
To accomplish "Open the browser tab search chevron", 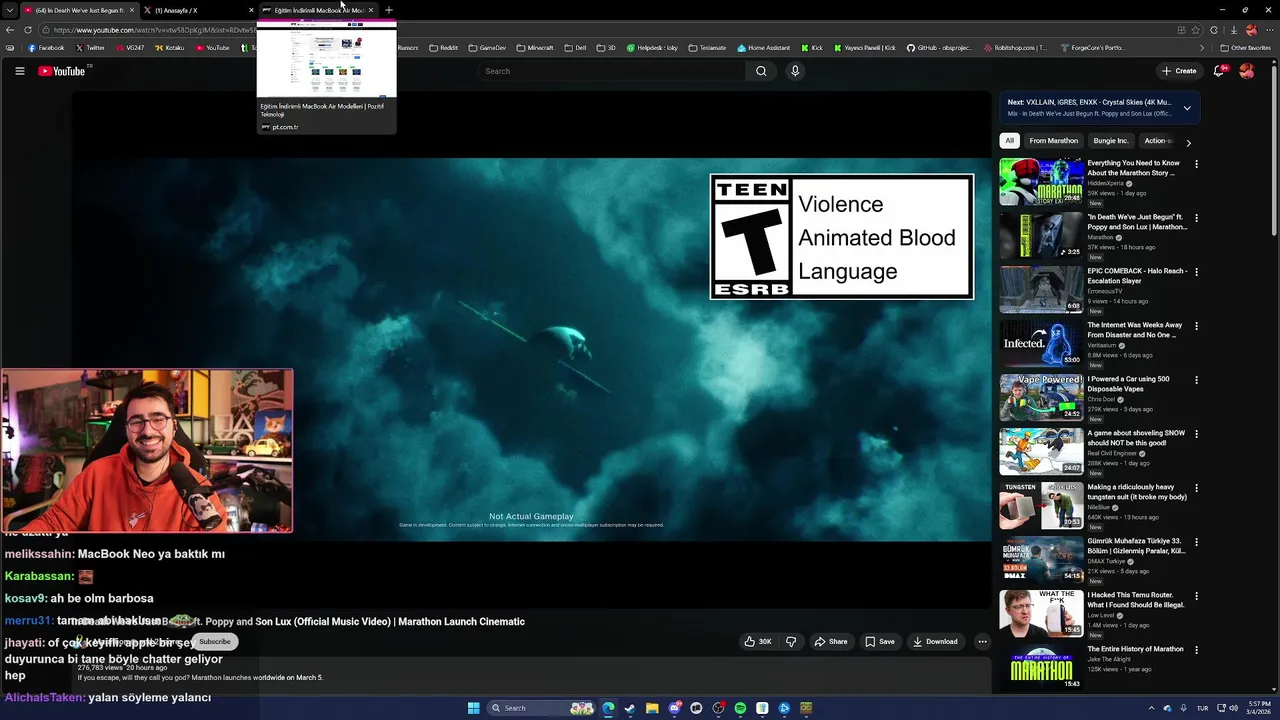I will pos(9,10).
